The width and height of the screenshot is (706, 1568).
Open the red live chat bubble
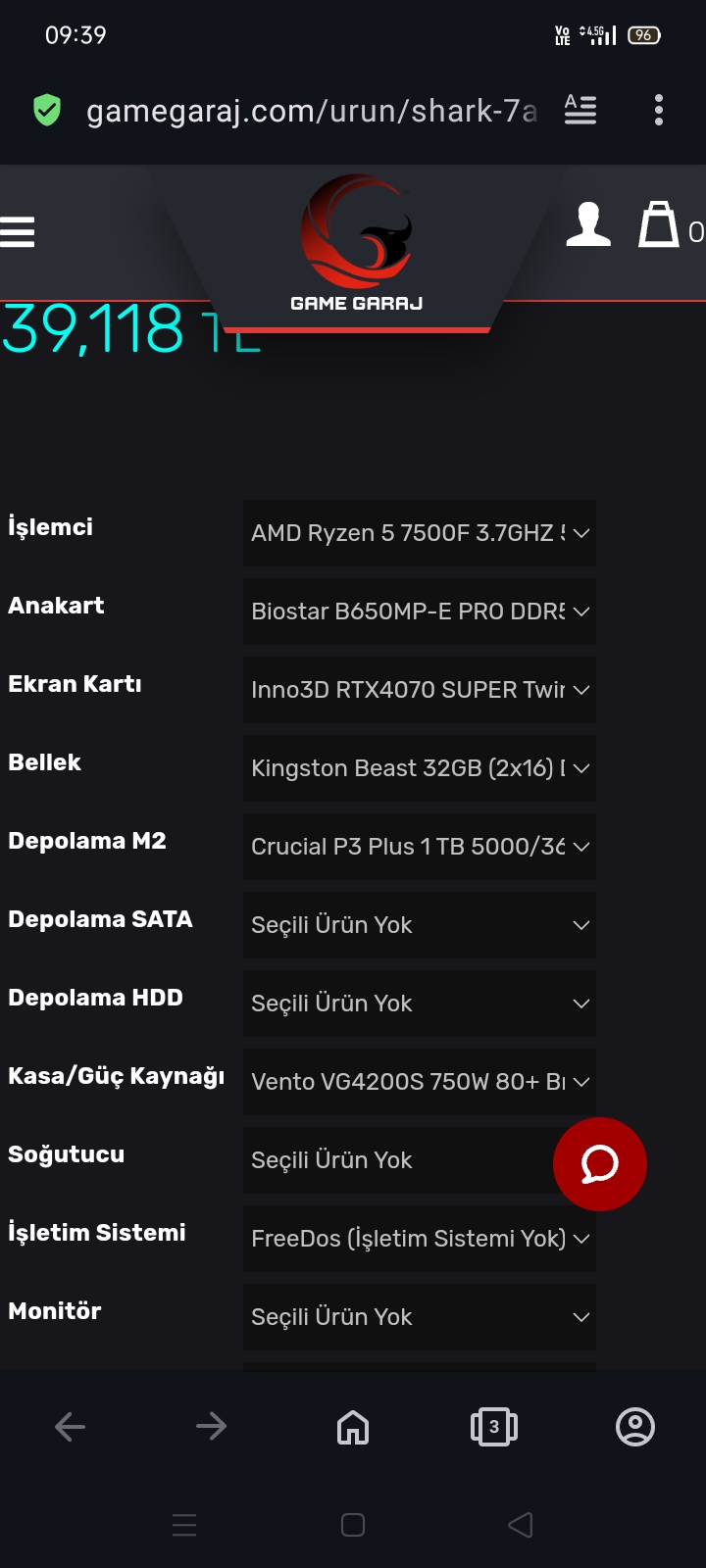[x=599, y=1164]
